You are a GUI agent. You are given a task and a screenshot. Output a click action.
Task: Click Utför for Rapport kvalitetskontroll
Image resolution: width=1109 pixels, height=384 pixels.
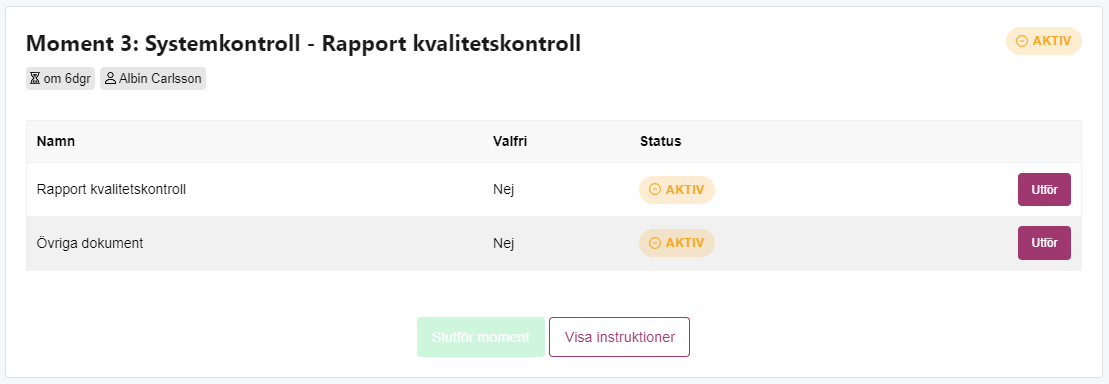click(x=1044, y=190)
